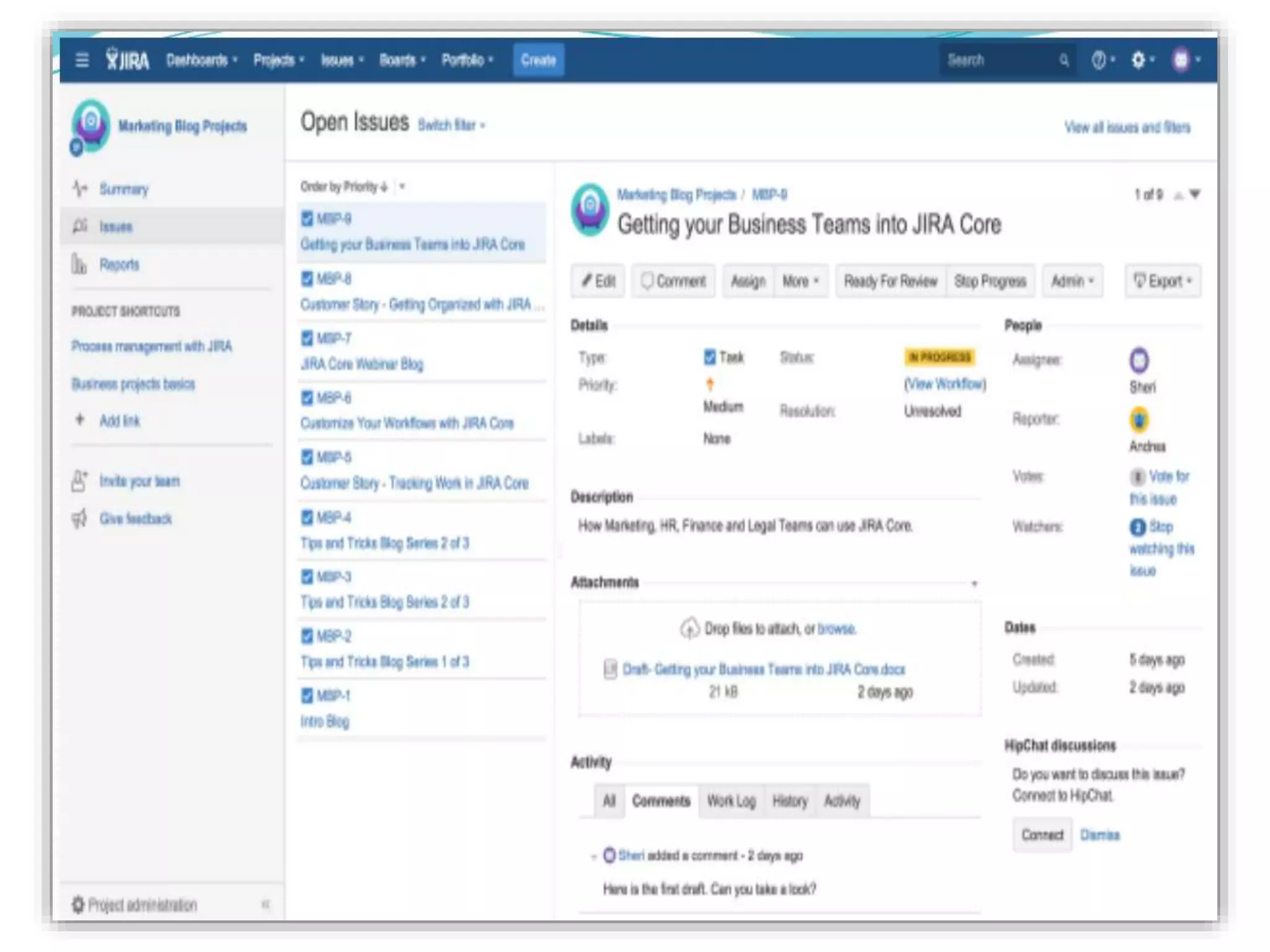This screenshot has height=952, width=1270.
Task: Switch to the Work Log tab
Action: 731,801
